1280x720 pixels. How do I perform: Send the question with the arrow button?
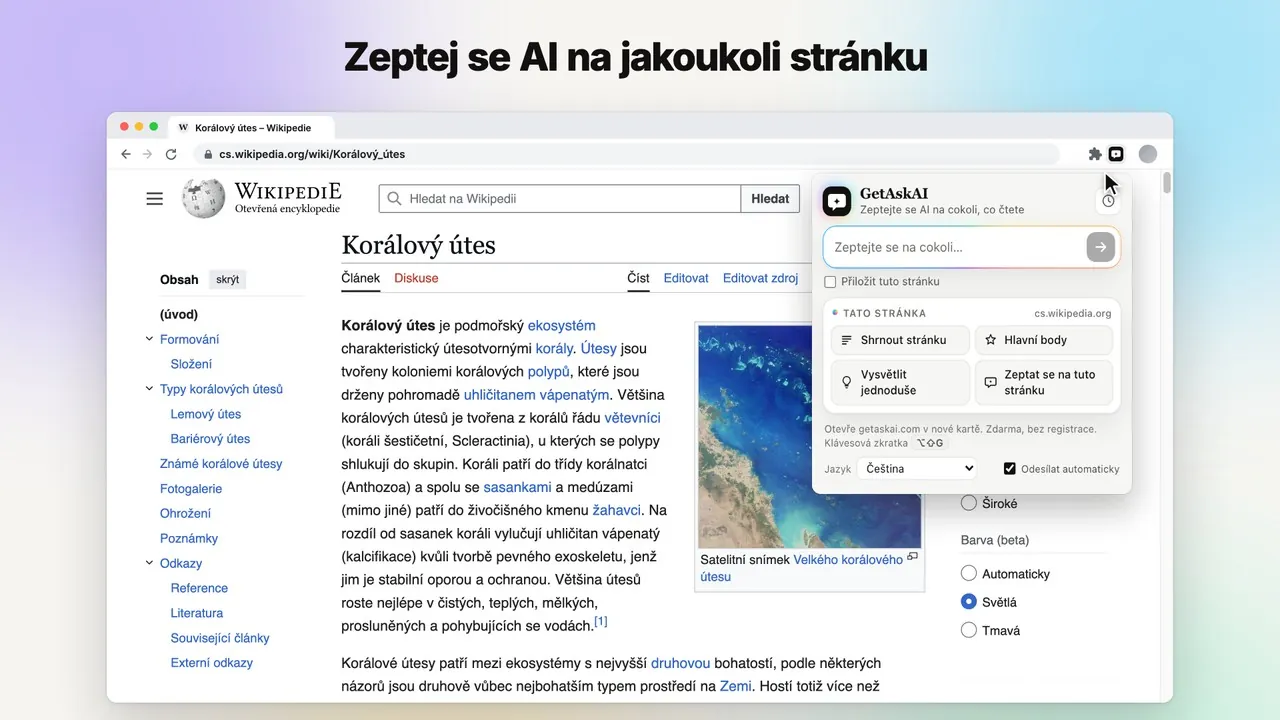click(x=1101, y=247)
